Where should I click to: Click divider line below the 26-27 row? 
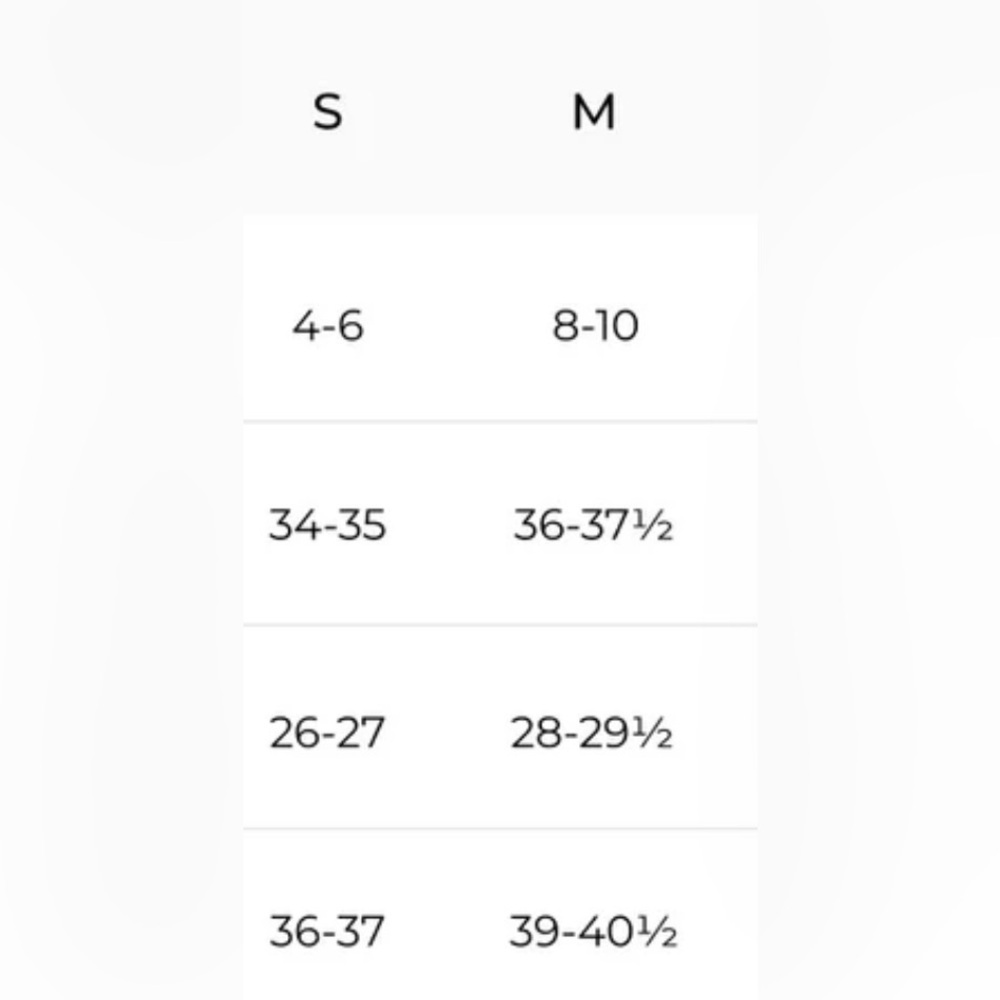500,829
